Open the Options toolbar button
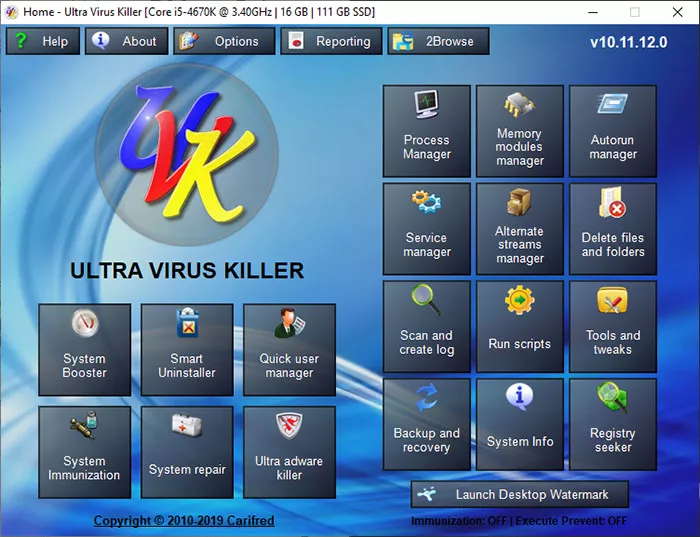The height and width of the screenshot is (537, 700). coord(224,41)
